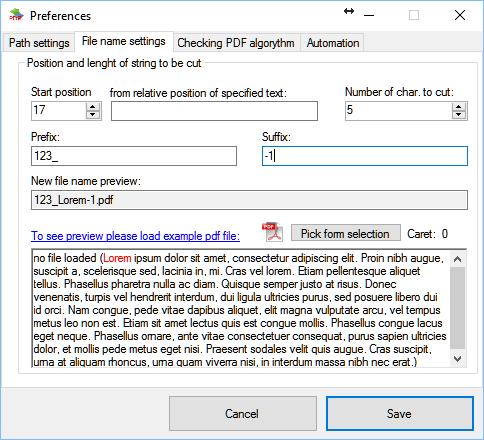Screen dimensions: 484x440
Task: Increment Number of char. to cut
Action: click(x=459, y=107)
